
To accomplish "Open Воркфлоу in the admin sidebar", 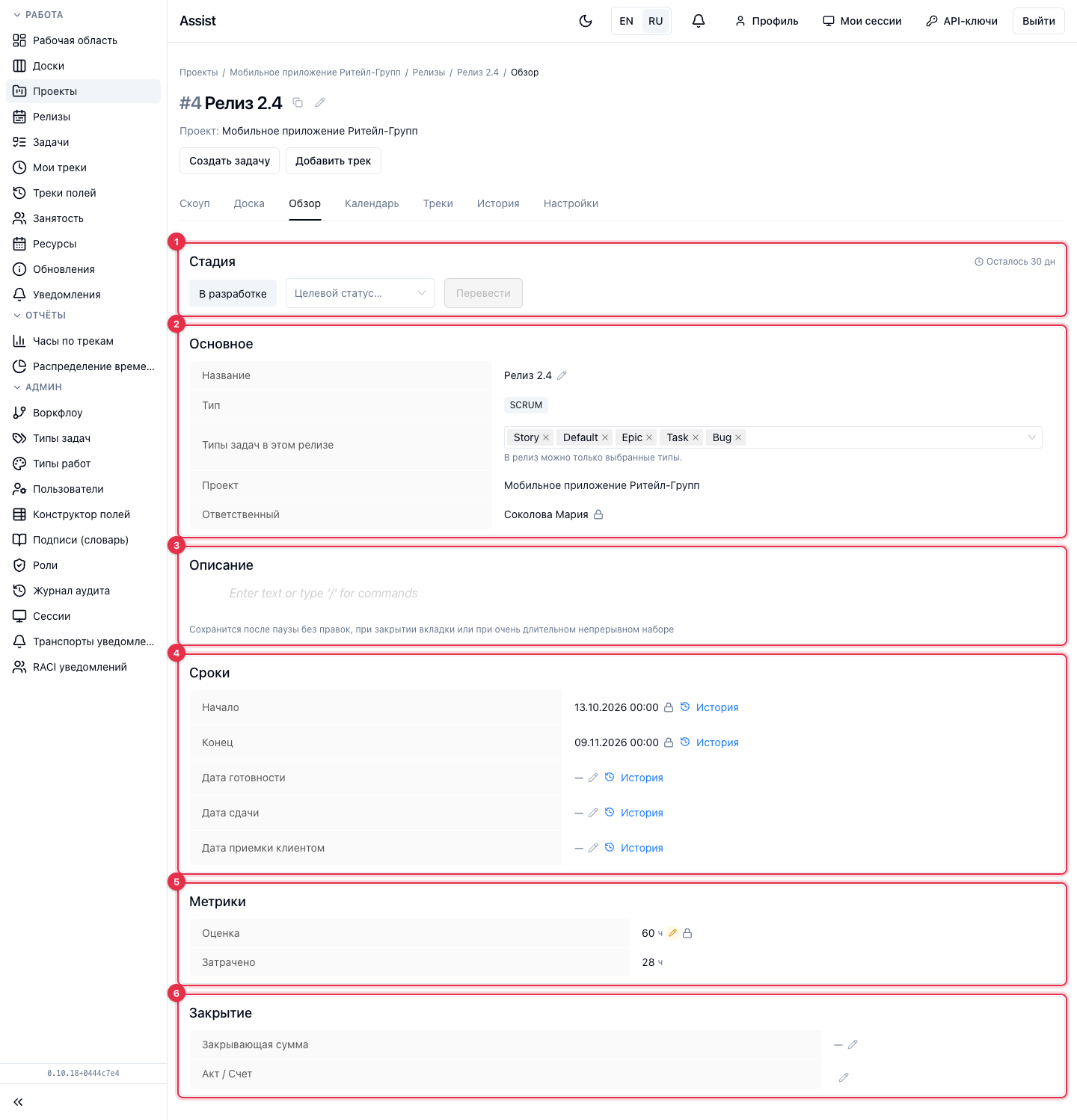I will pos(58,413).
